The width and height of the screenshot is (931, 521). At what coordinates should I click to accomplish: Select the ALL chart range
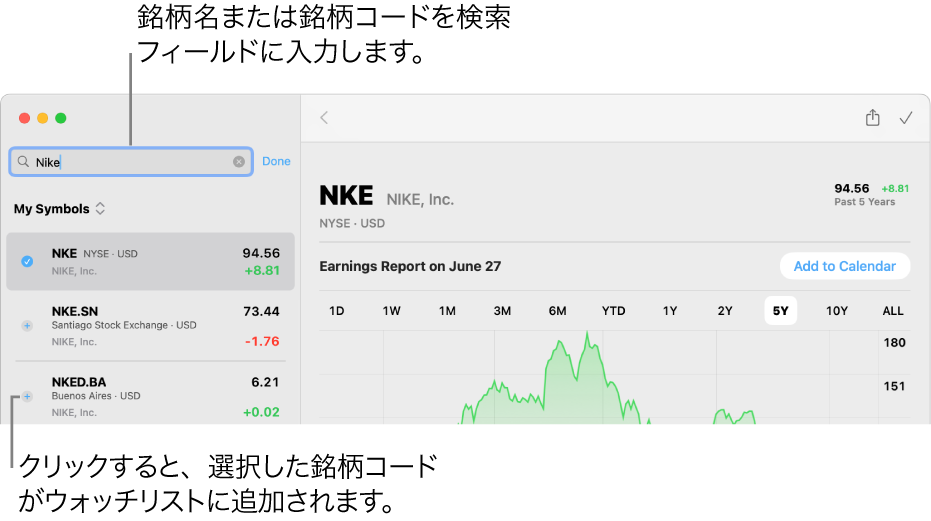tap(892, 311)
